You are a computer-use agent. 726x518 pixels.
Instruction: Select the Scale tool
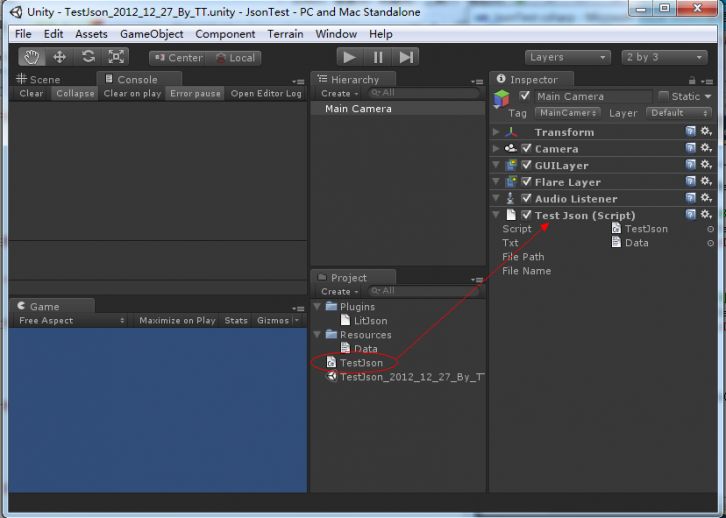[x=116, y=57]
